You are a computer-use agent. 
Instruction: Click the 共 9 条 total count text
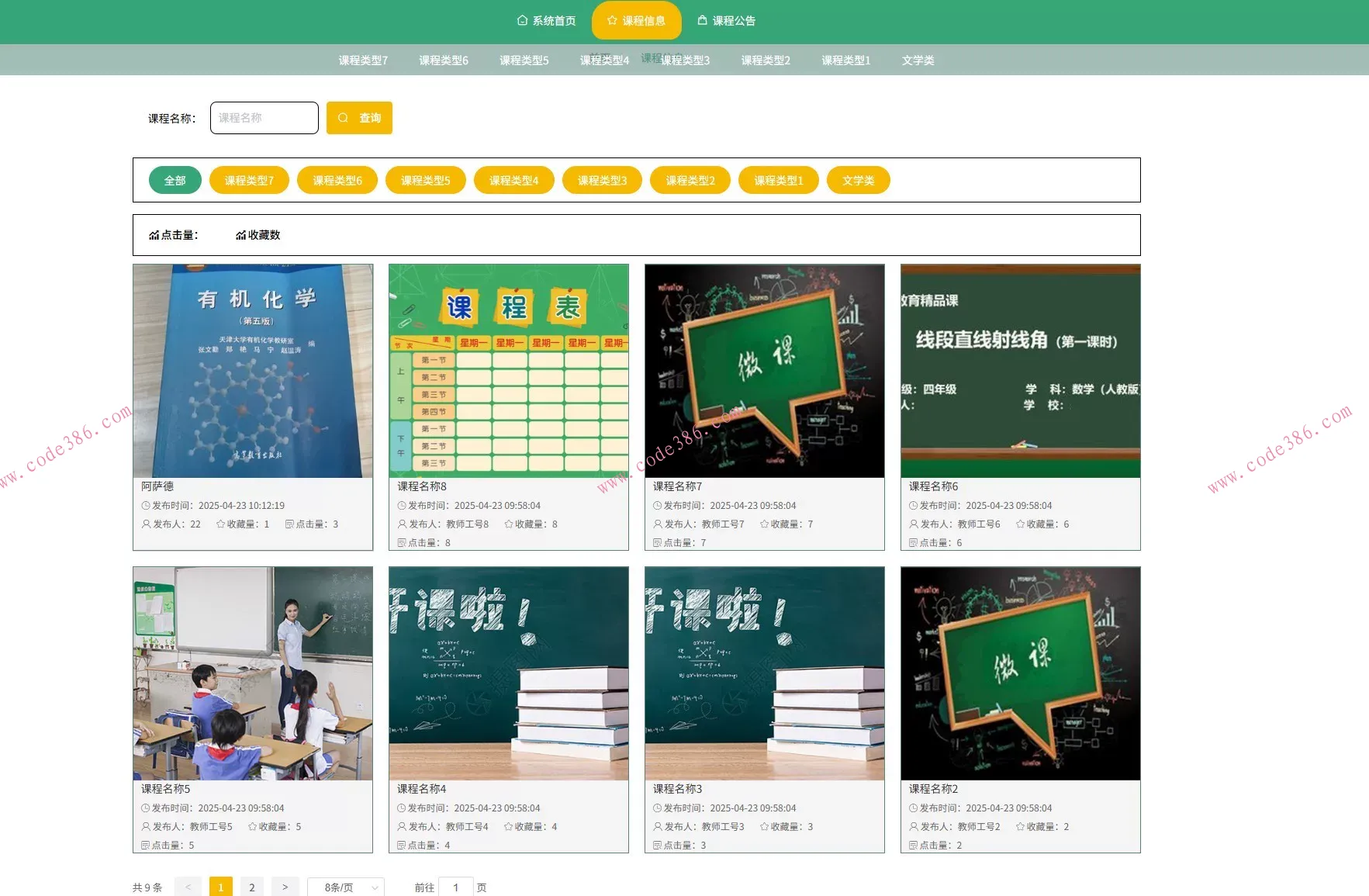pyautogui.click(x=147, y=887)
